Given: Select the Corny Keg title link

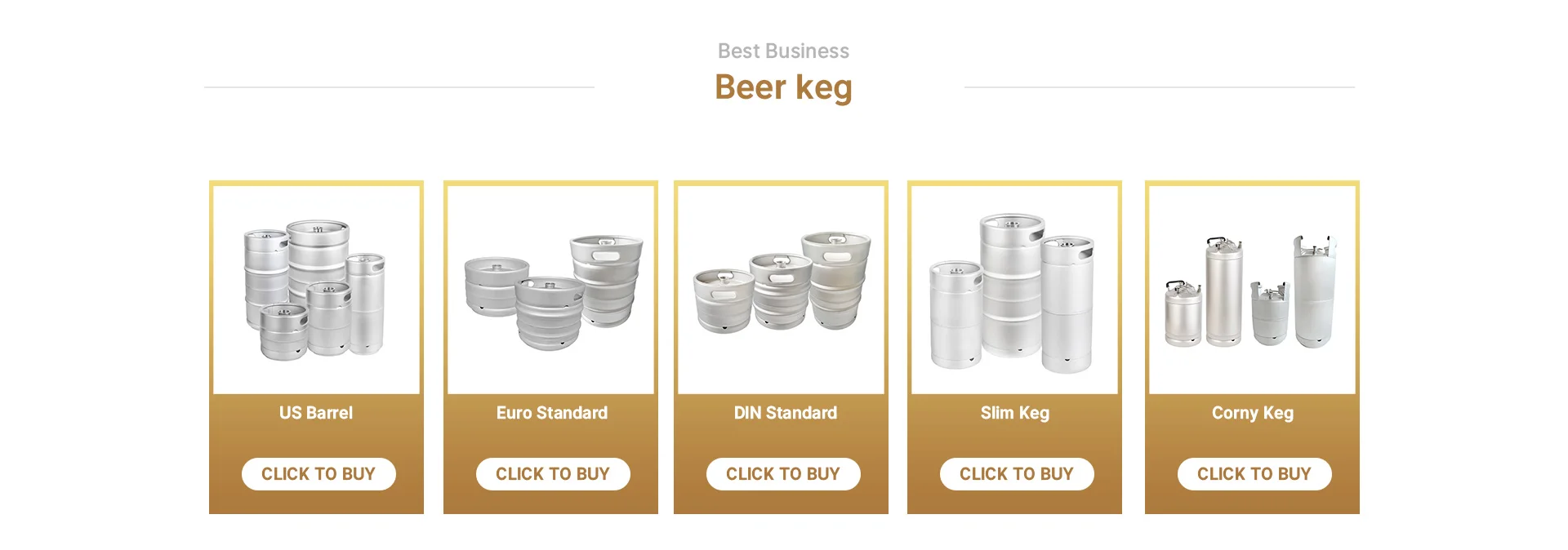Looking at the screenshot, I should [x=1251, y=413].
